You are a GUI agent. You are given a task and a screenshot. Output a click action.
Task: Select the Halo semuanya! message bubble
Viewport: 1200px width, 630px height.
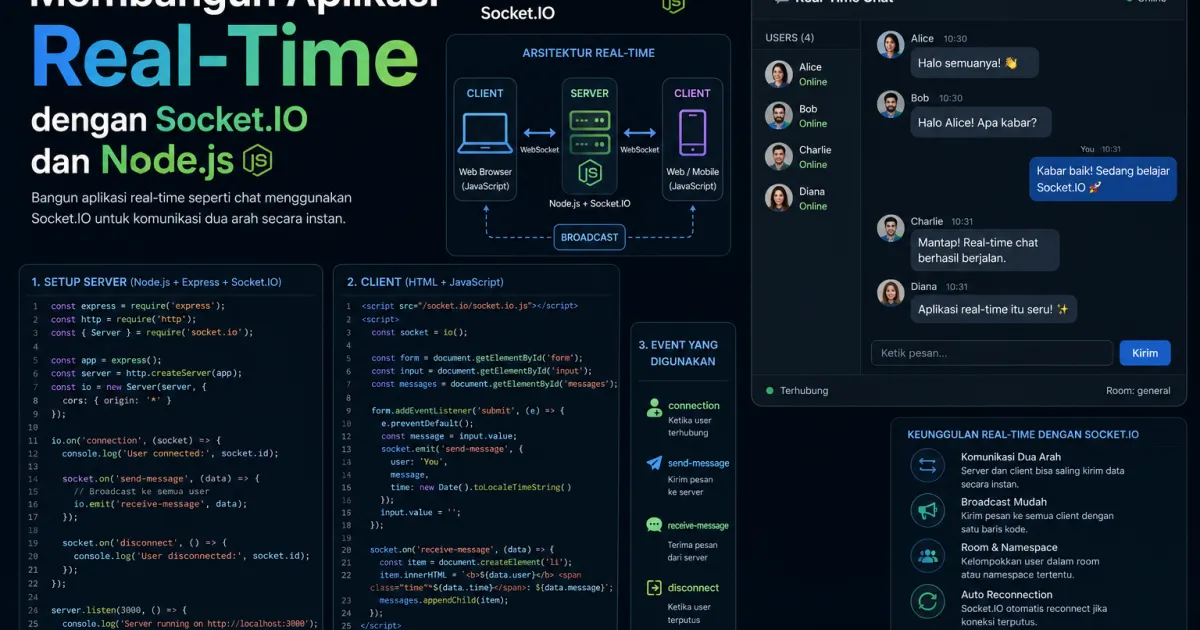pos(974,63)
